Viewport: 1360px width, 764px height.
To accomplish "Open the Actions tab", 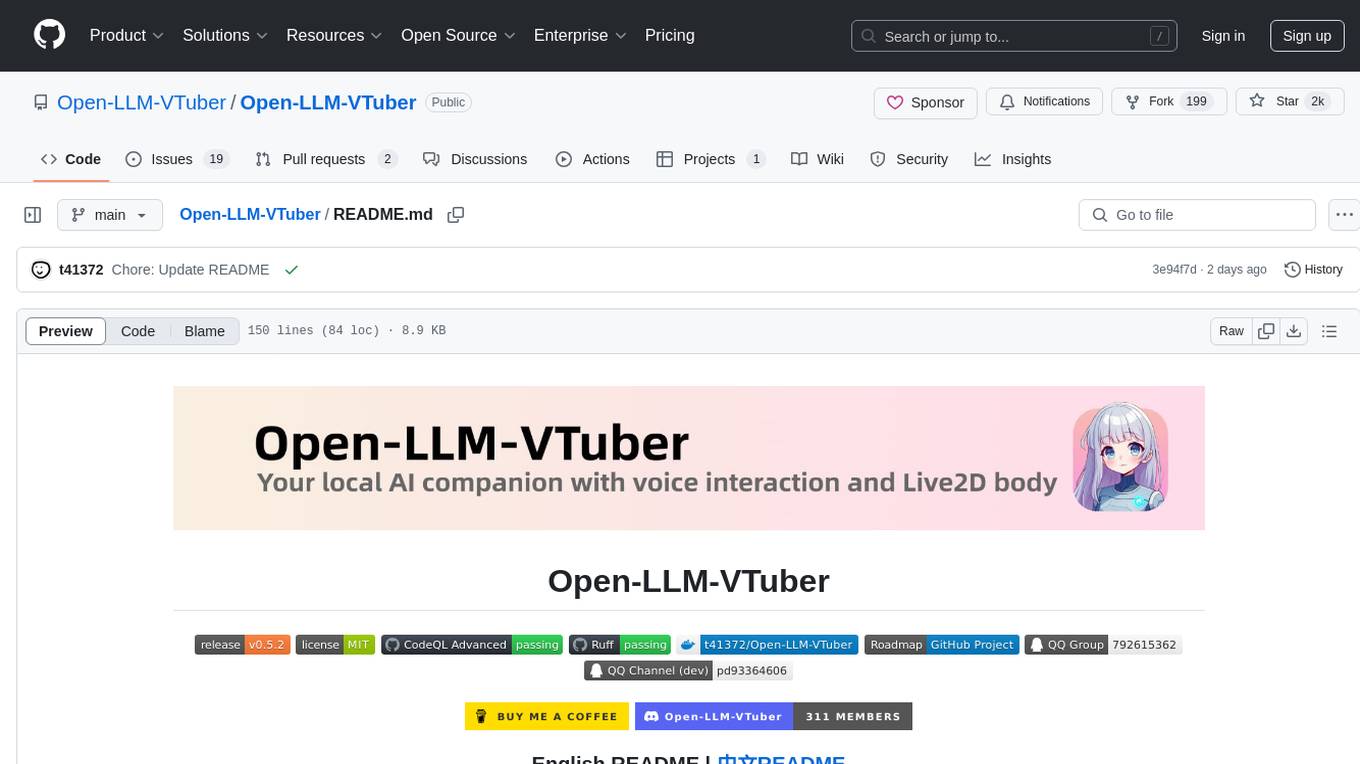I will click(593, 159).
